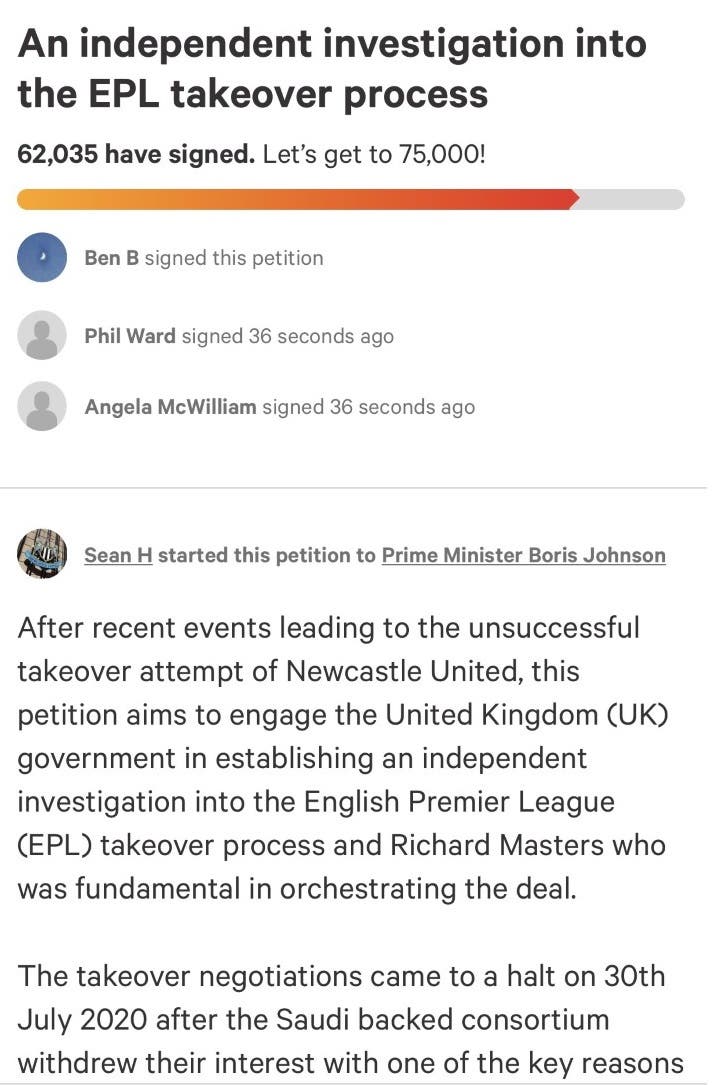Follow the Prime Minister Boris Johnson link

(x=524, y=555)
